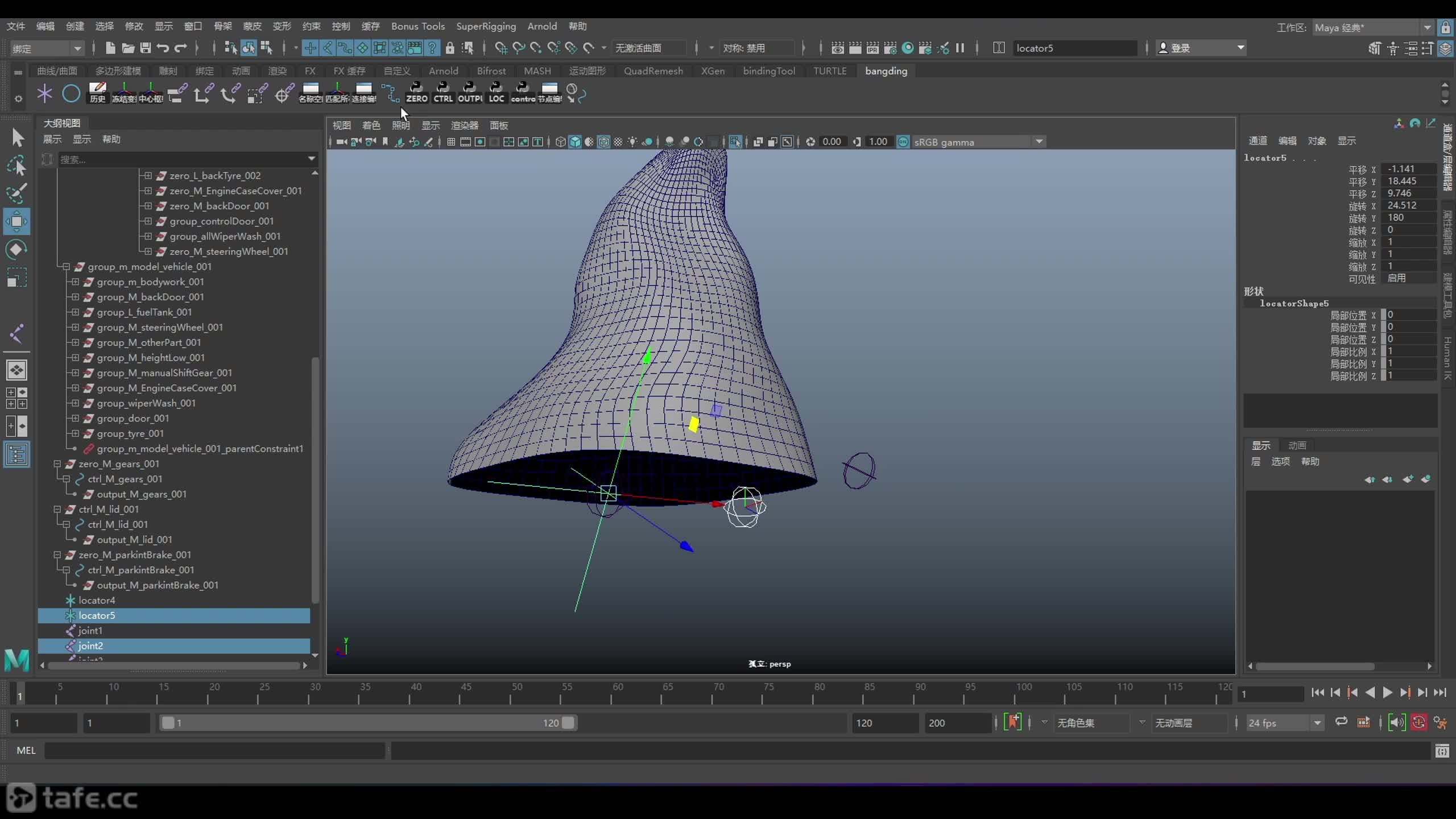The image size is (1456, 819).
Task: Select locator4 in the outliner
Action: point(97,600)
